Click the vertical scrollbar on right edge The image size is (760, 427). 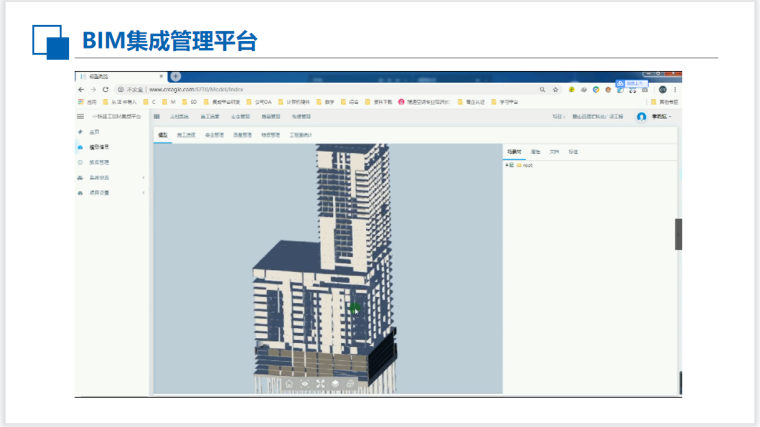(x=678, y=234)
